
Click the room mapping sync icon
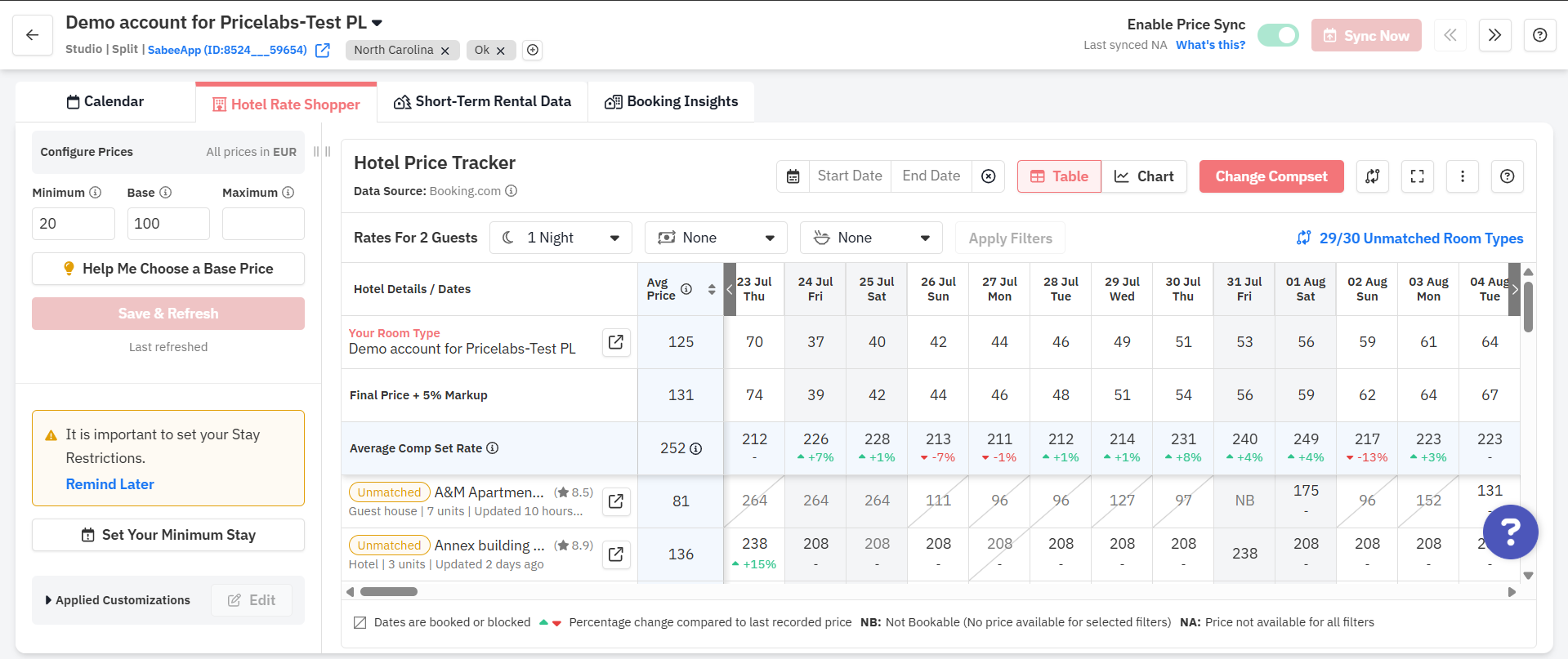[1373, 176]
